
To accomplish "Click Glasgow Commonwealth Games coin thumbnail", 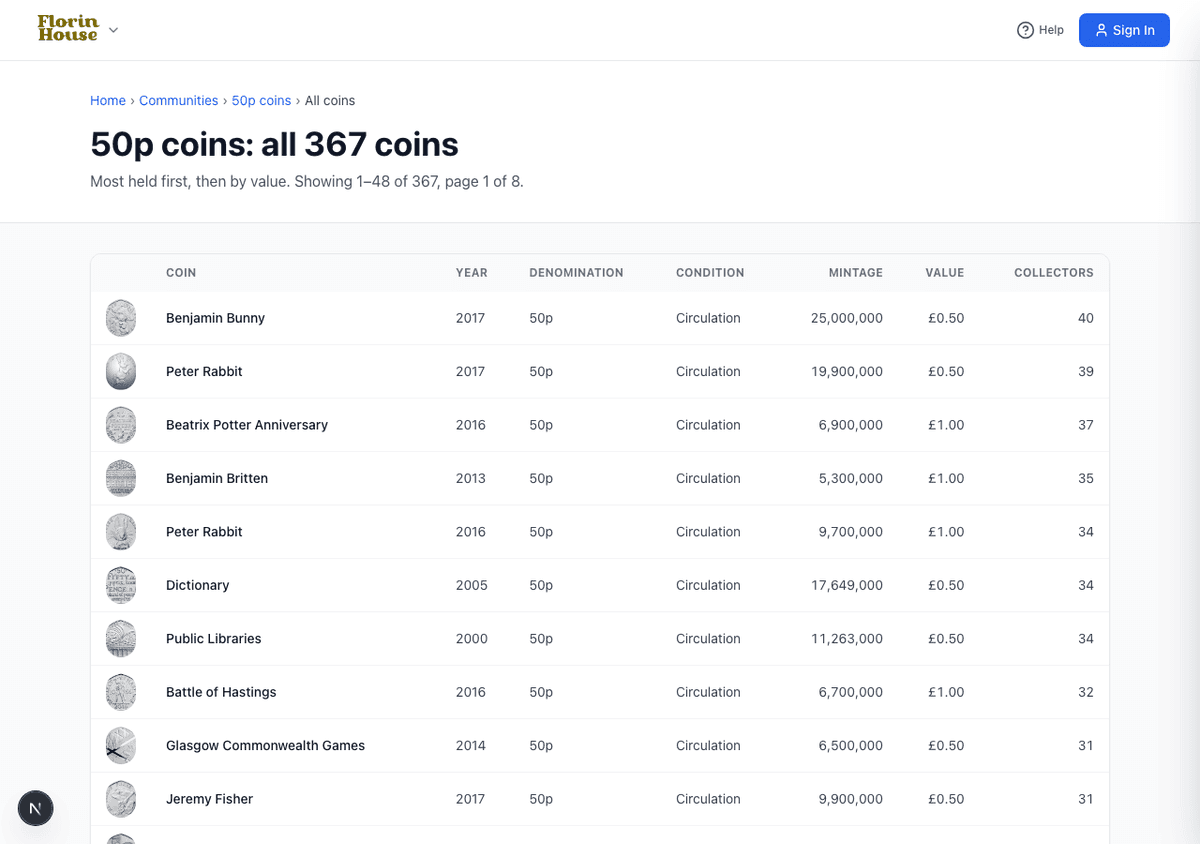I will tap(121, 746).
